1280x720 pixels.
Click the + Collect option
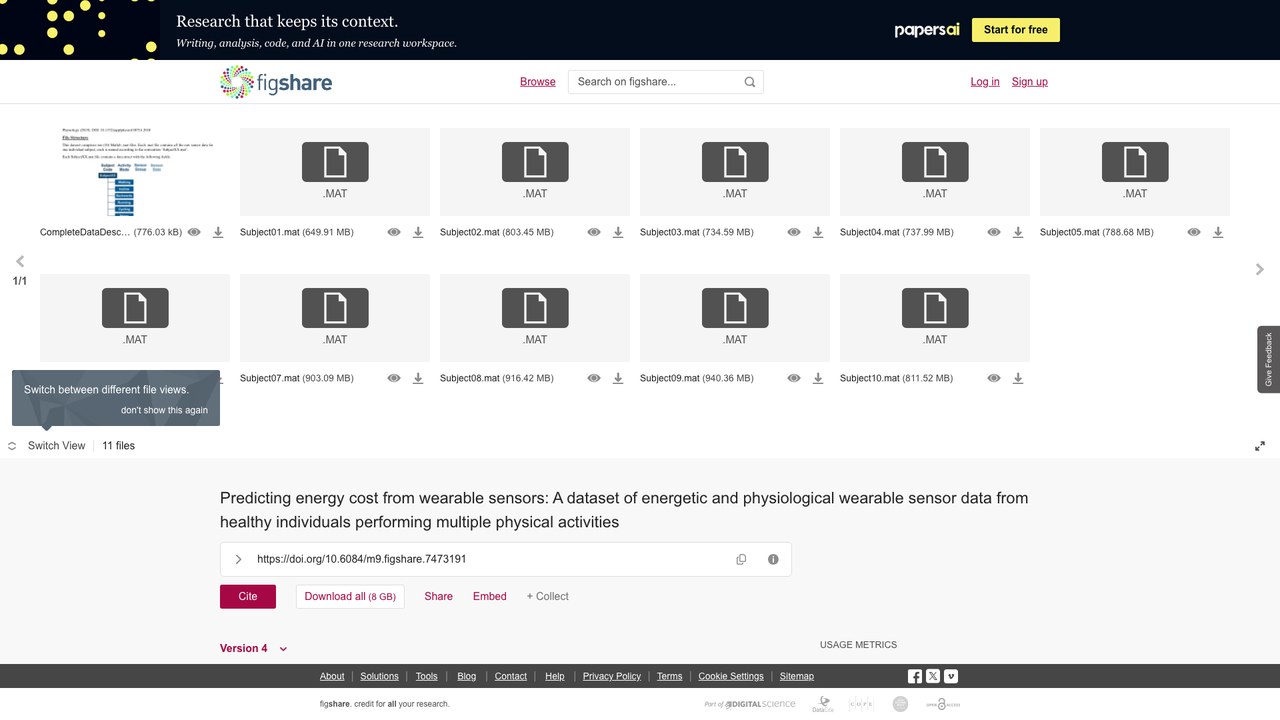547,596
